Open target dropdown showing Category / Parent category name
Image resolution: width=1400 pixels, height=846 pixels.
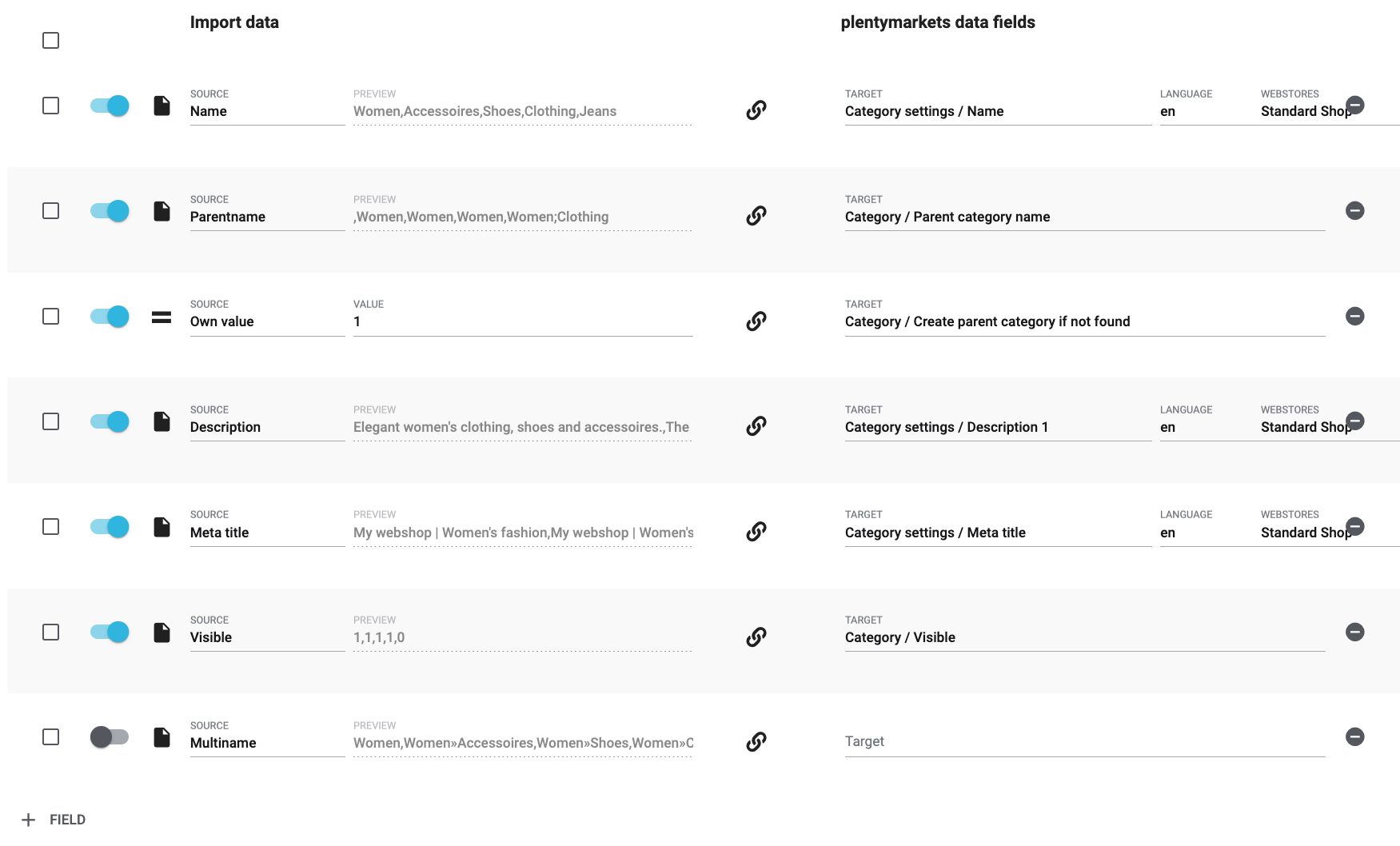point(1083,217)
